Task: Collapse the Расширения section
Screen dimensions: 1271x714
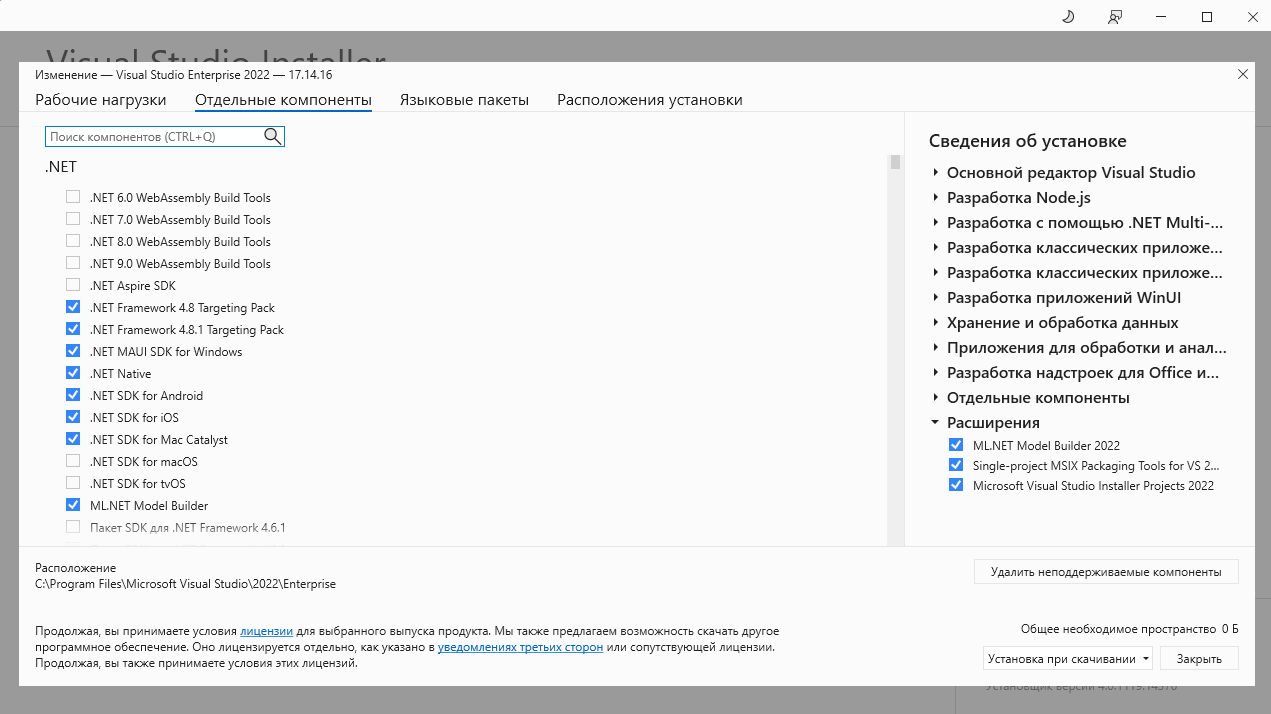Action: (x=935, y=423)
